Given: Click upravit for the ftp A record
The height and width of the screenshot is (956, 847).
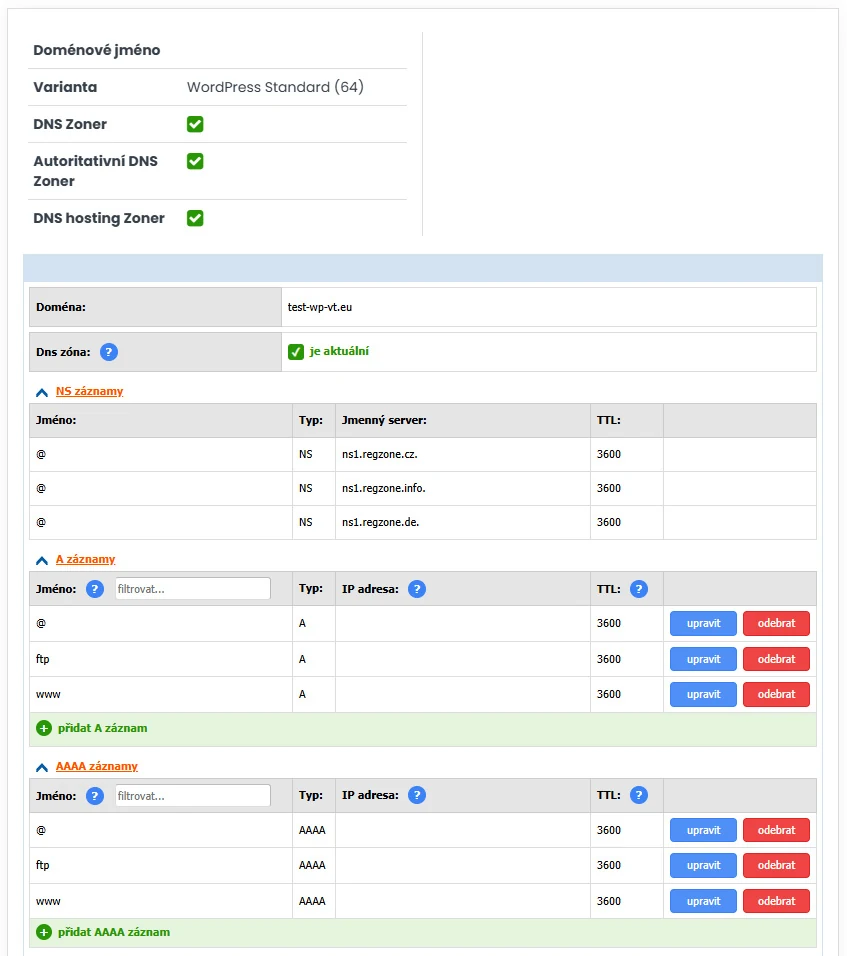Looking at the screenshot, I should [x=703, y=659].
